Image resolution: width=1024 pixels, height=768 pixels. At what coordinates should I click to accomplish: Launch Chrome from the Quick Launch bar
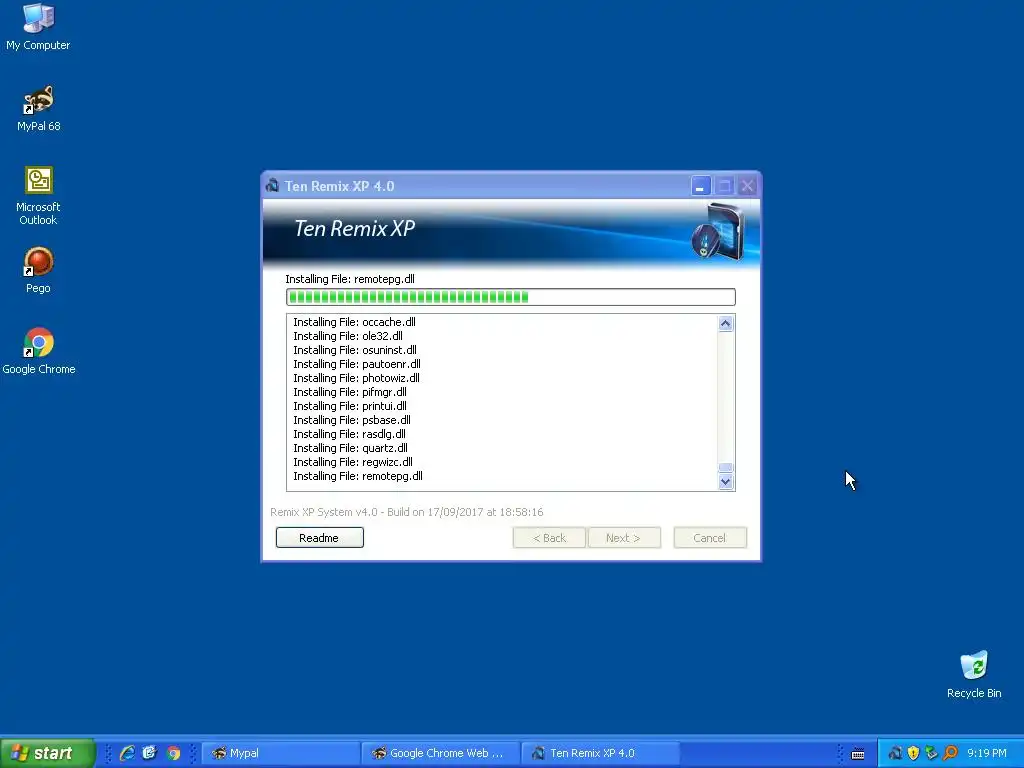pyautogui.click(x=173, y=753)
